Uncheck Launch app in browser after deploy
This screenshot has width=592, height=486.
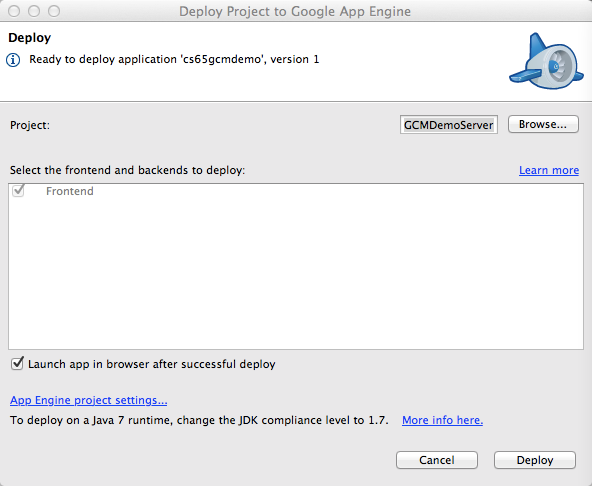pos(17,364)
